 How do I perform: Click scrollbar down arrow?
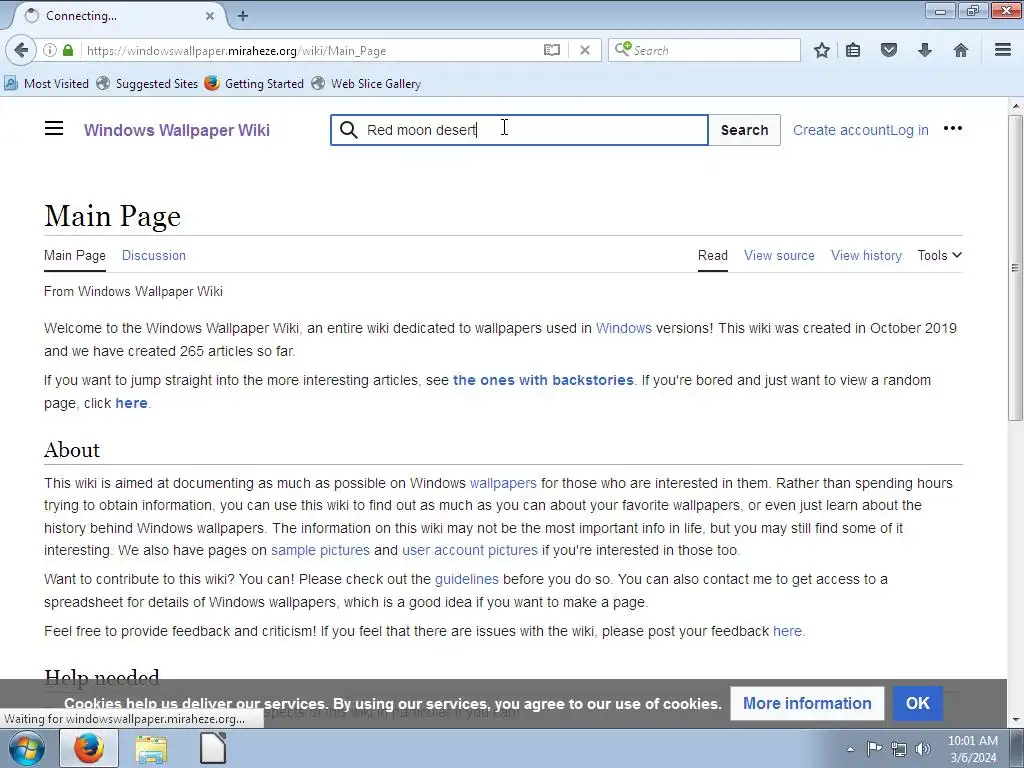[1015, 720]
